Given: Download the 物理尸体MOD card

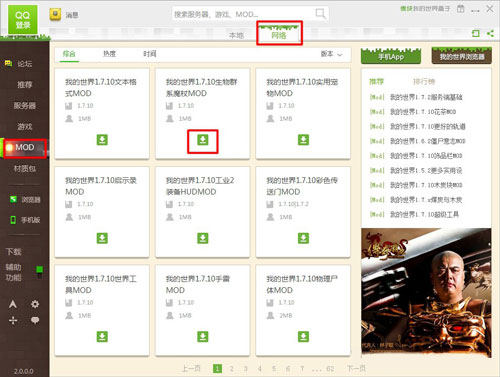Looking at the screenshot, I should (x=303, y=336).
